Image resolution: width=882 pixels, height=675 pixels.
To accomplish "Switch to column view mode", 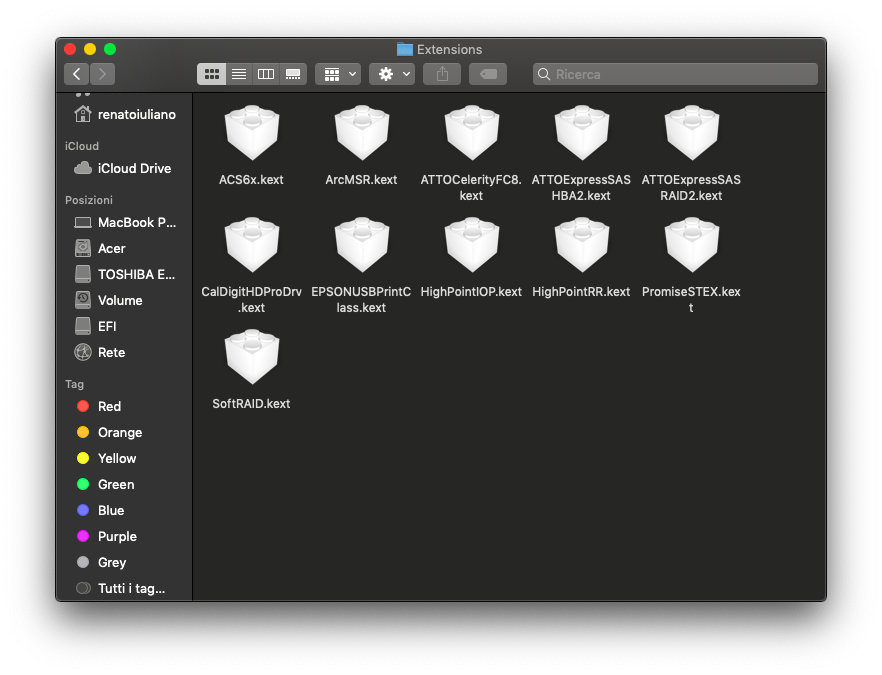I will (266, 74).
